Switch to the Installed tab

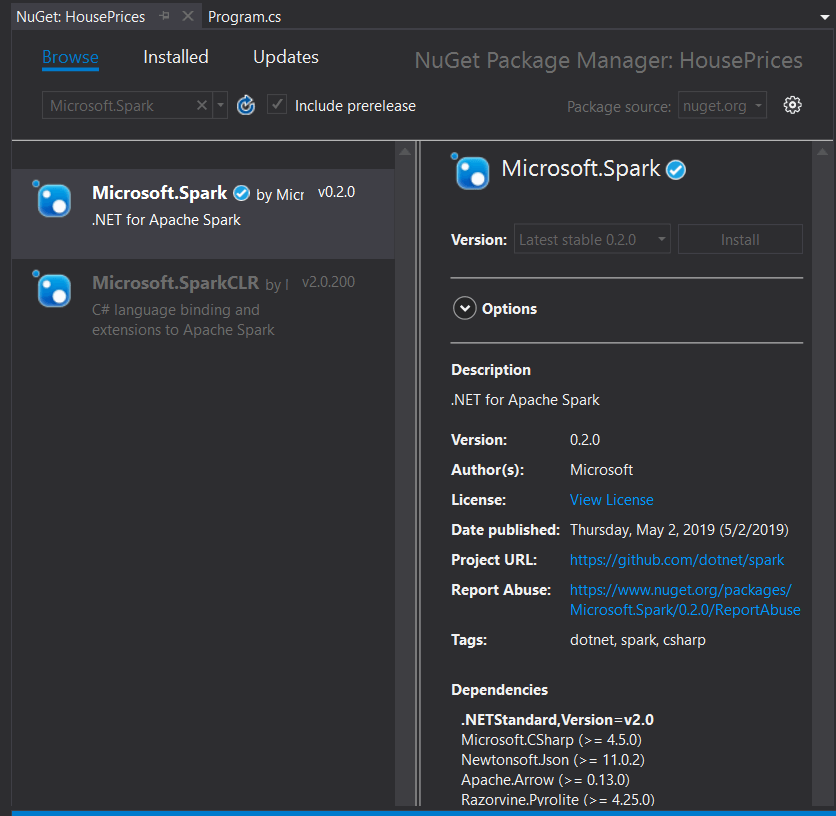[176, 57]
